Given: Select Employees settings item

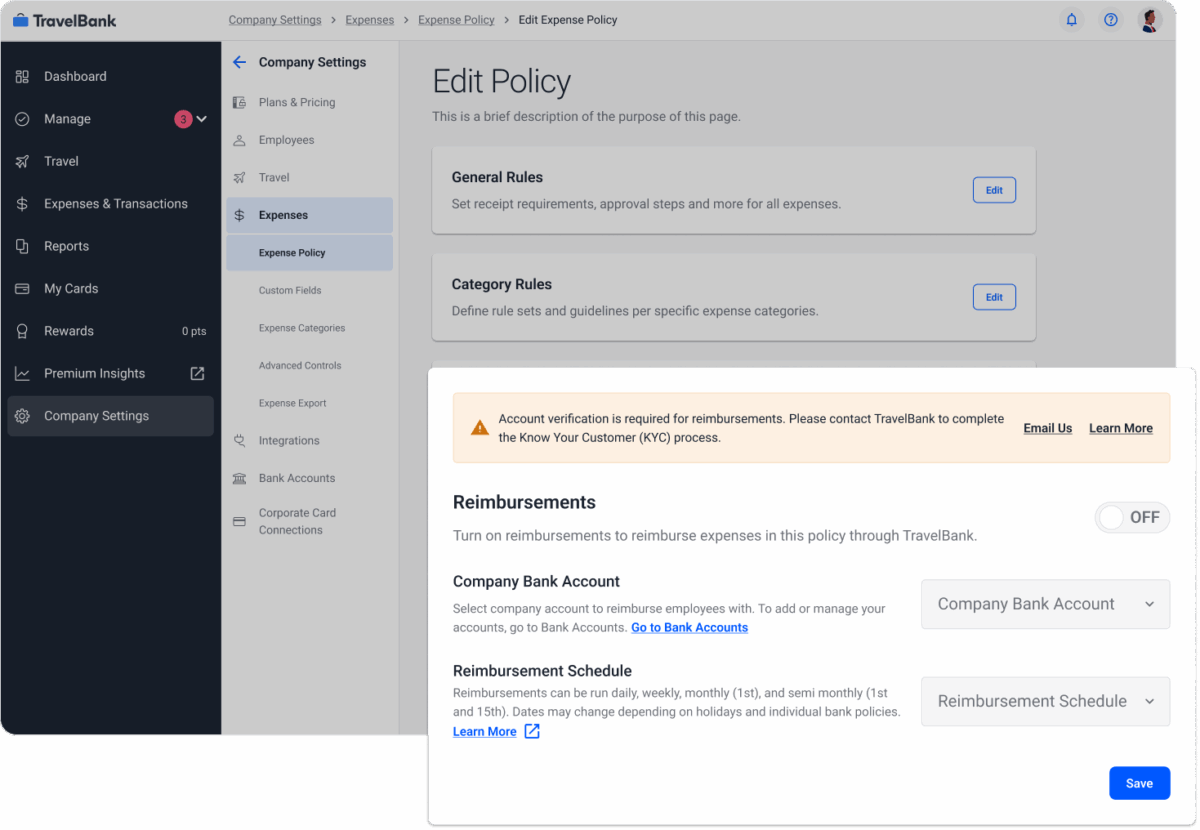Looking at the screenshot, I should [309, 140].
